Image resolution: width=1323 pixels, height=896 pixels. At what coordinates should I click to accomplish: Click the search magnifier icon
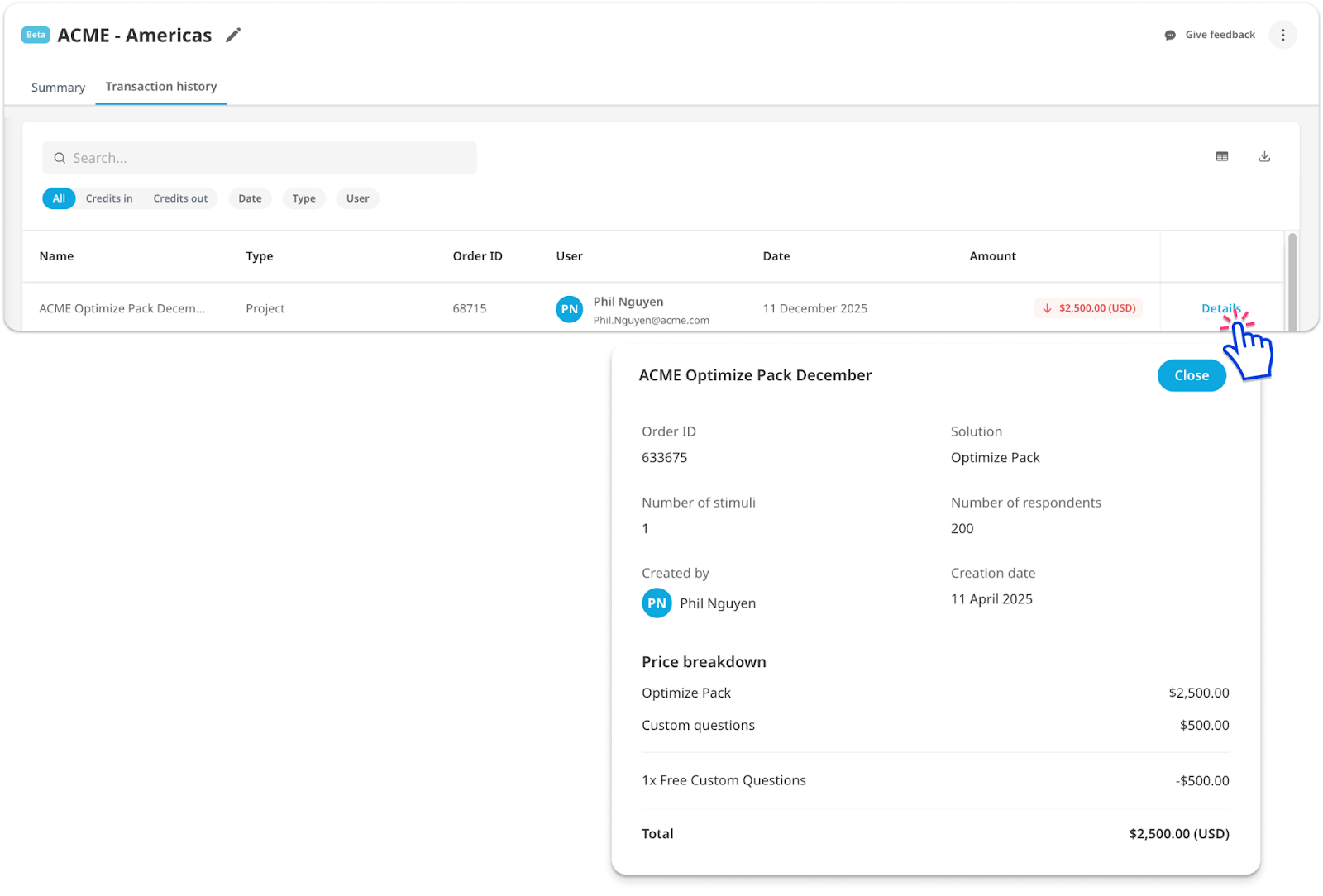click(60, 158)
